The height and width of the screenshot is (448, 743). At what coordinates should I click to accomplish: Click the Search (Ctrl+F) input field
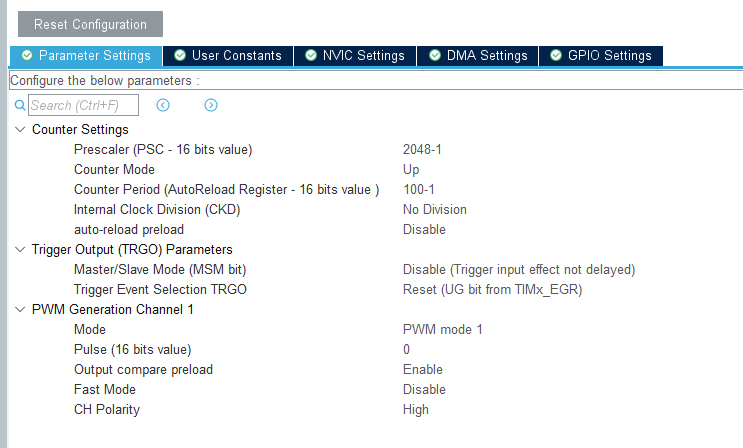[83, 105]
